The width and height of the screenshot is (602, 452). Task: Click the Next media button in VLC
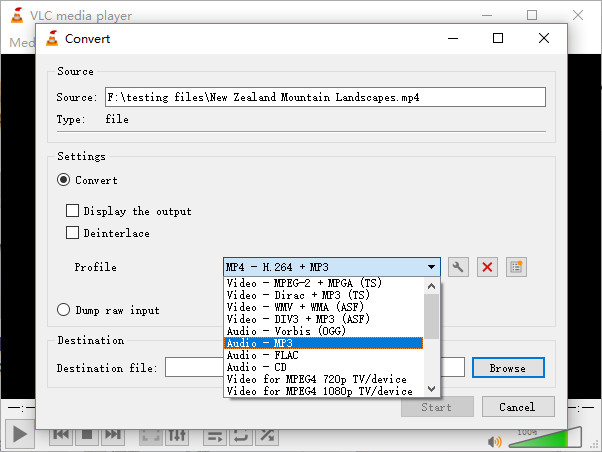click(113, 435)
